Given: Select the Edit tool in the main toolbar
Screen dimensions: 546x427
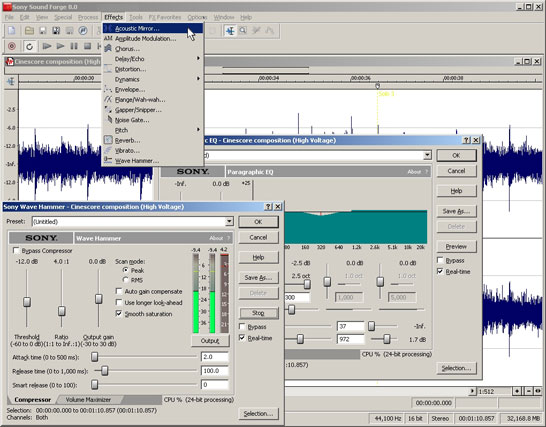Looking at the screenshot, I should click(x=230, y=31).
